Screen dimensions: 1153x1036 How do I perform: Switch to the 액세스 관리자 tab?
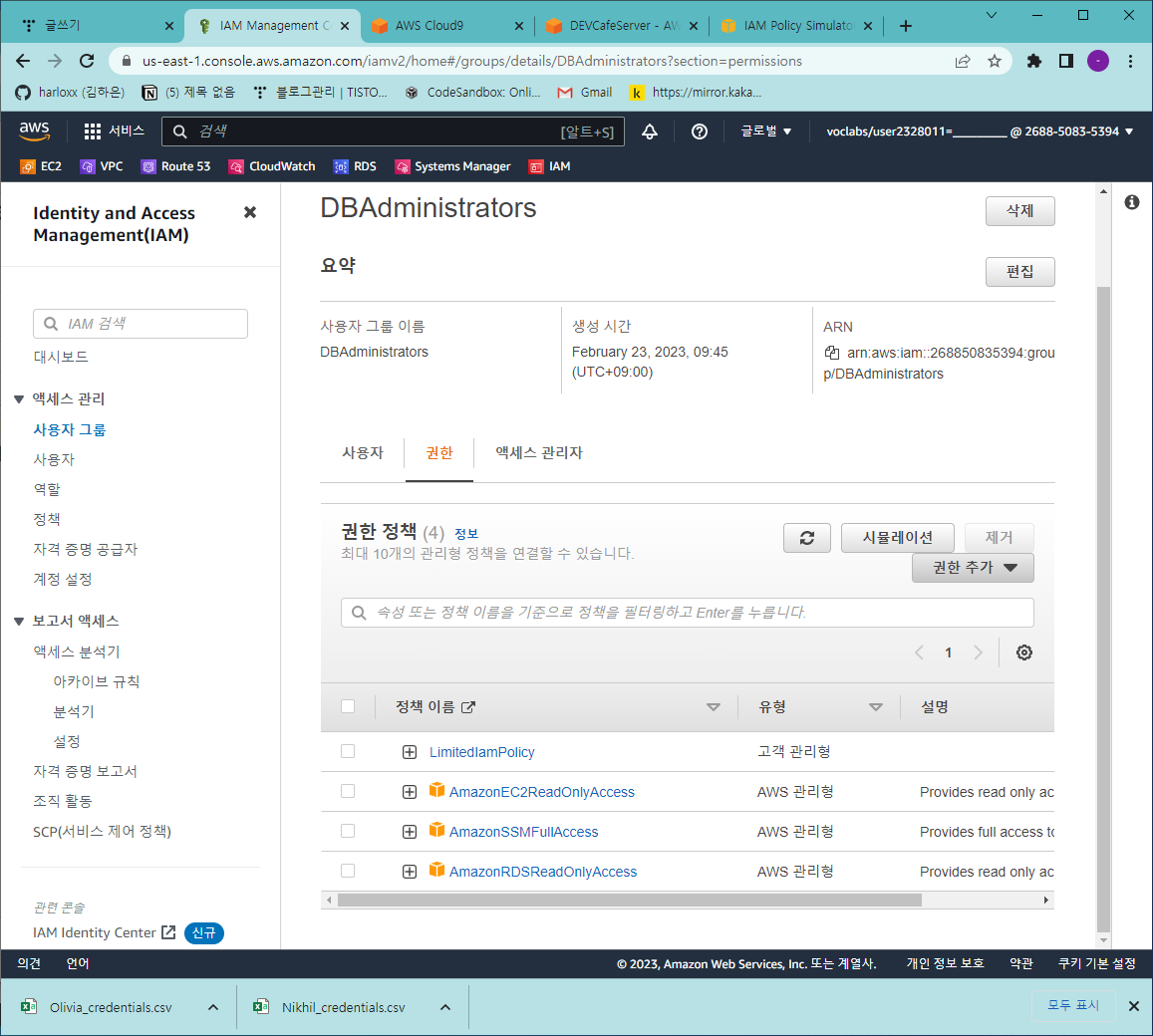tap(539, 453)
